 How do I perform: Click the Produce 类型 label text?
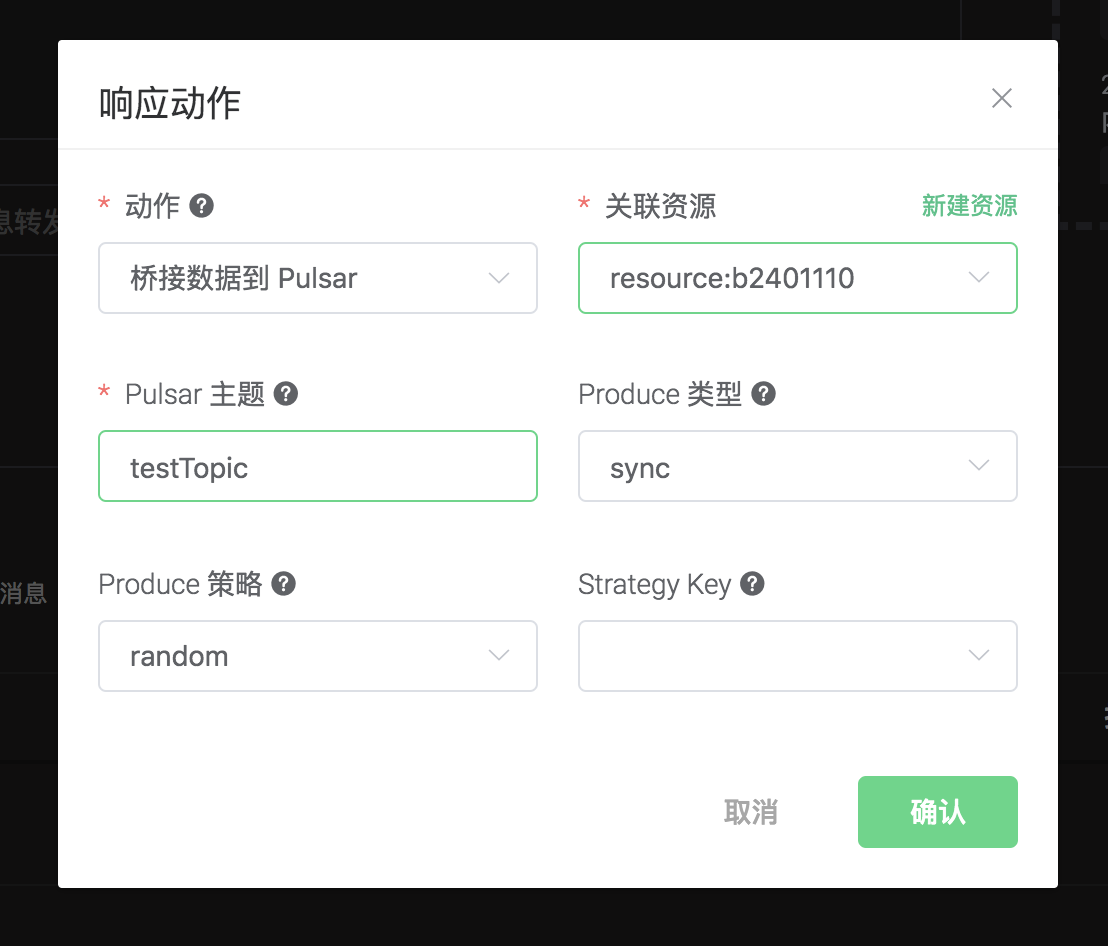(x=660, y=394)
